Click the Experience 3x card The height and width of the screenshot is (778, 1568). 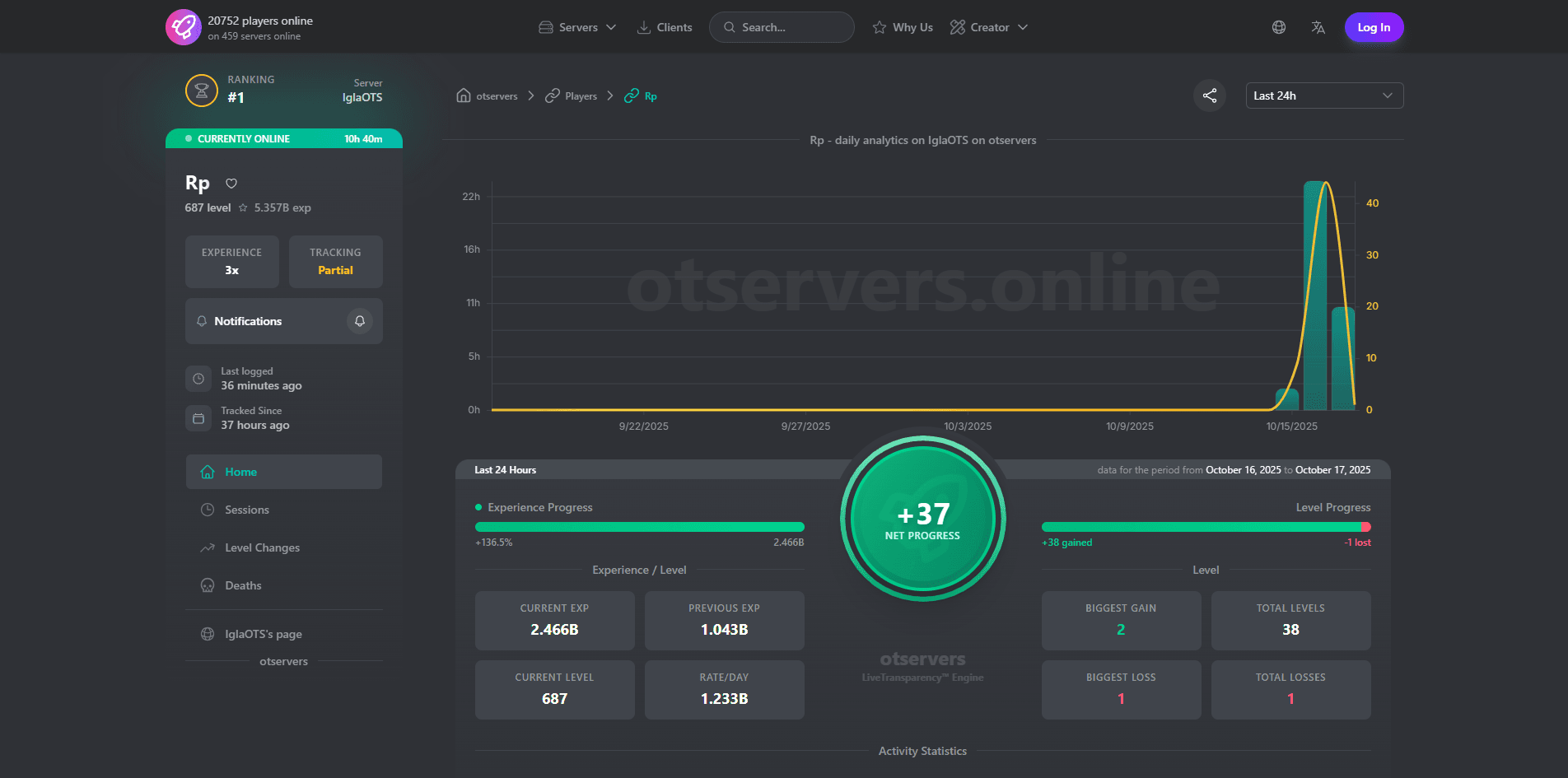[232, 262]
